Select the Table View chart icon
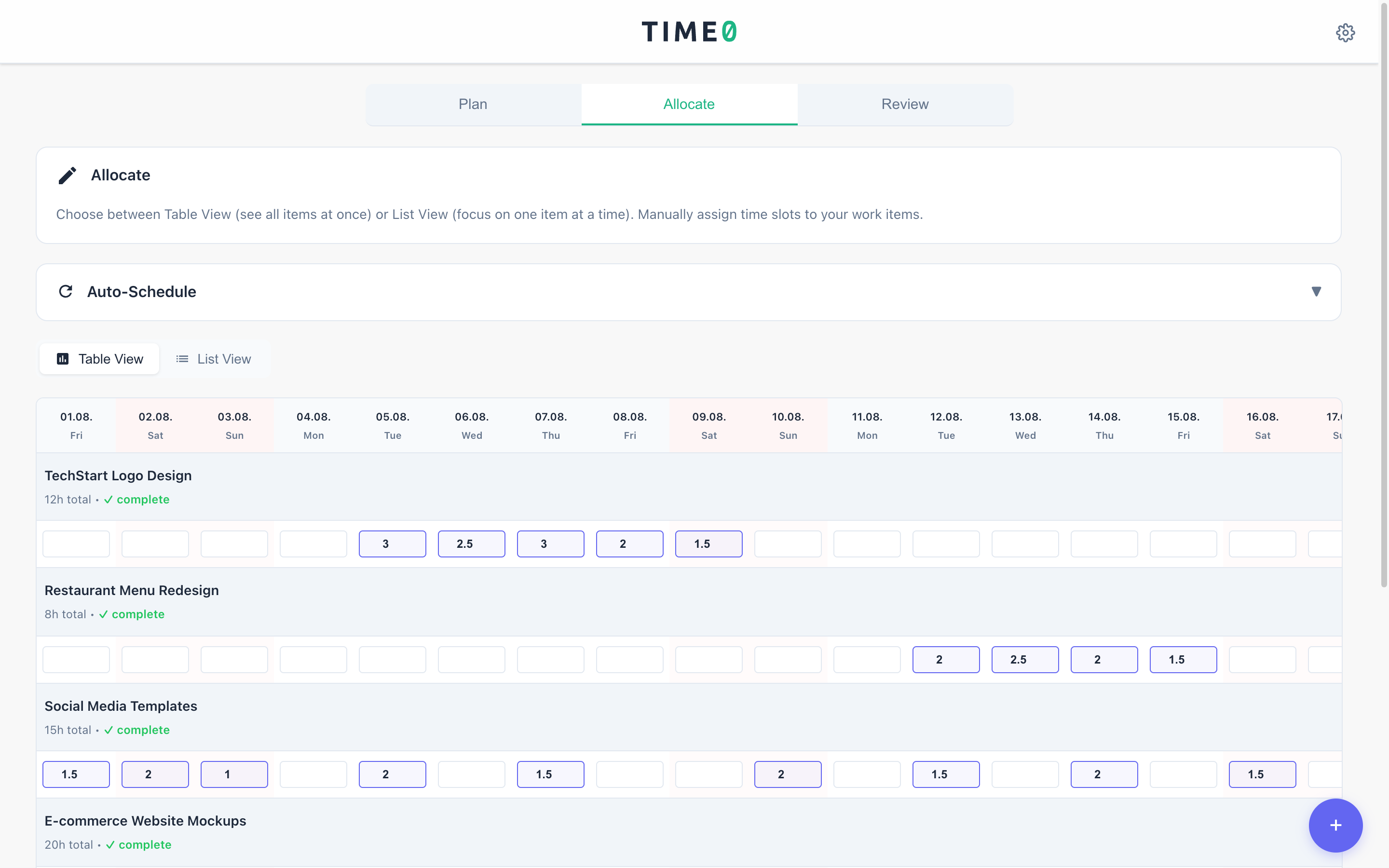The height and width of the screenshot is (868, 1389). tap(63, 359)
